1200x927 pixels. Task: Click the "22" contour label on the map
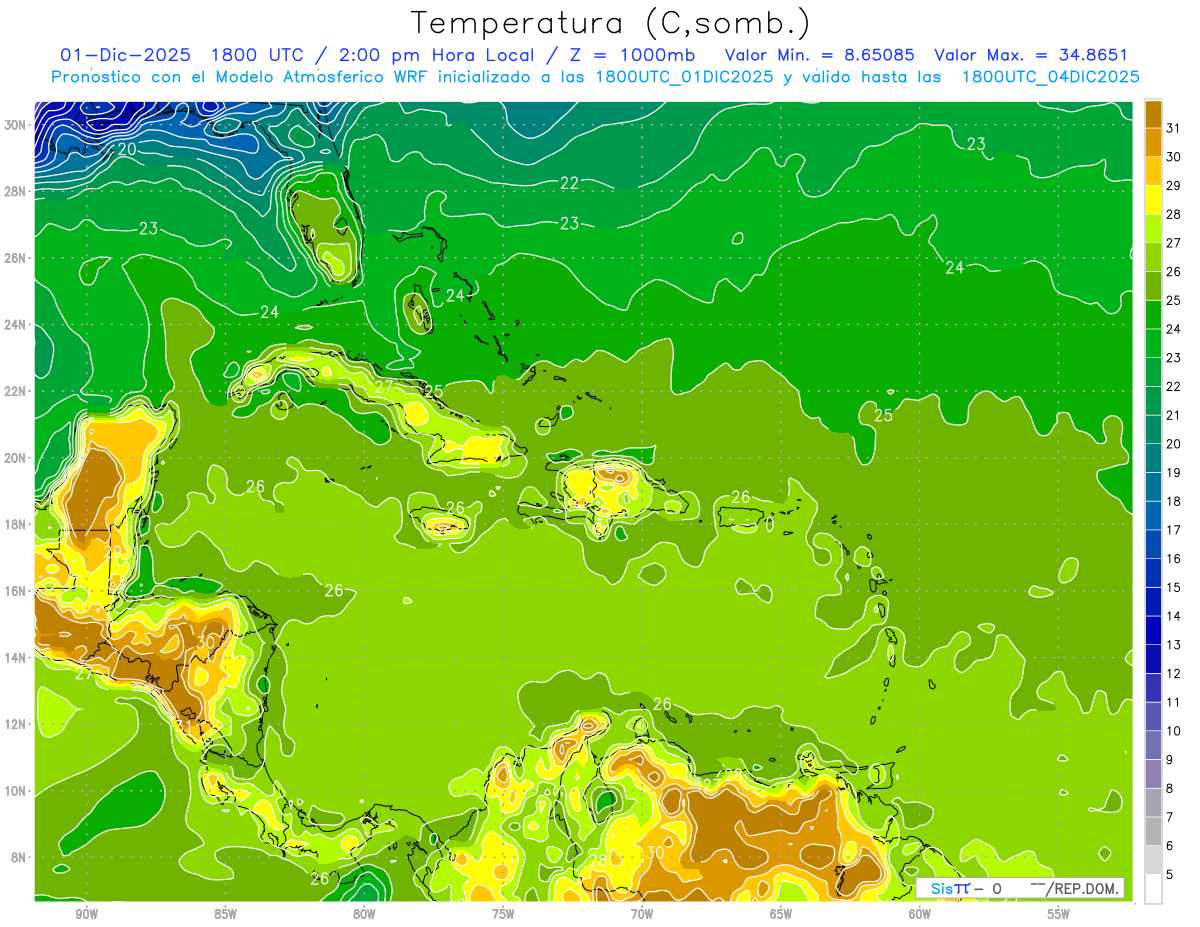point(569,183)
